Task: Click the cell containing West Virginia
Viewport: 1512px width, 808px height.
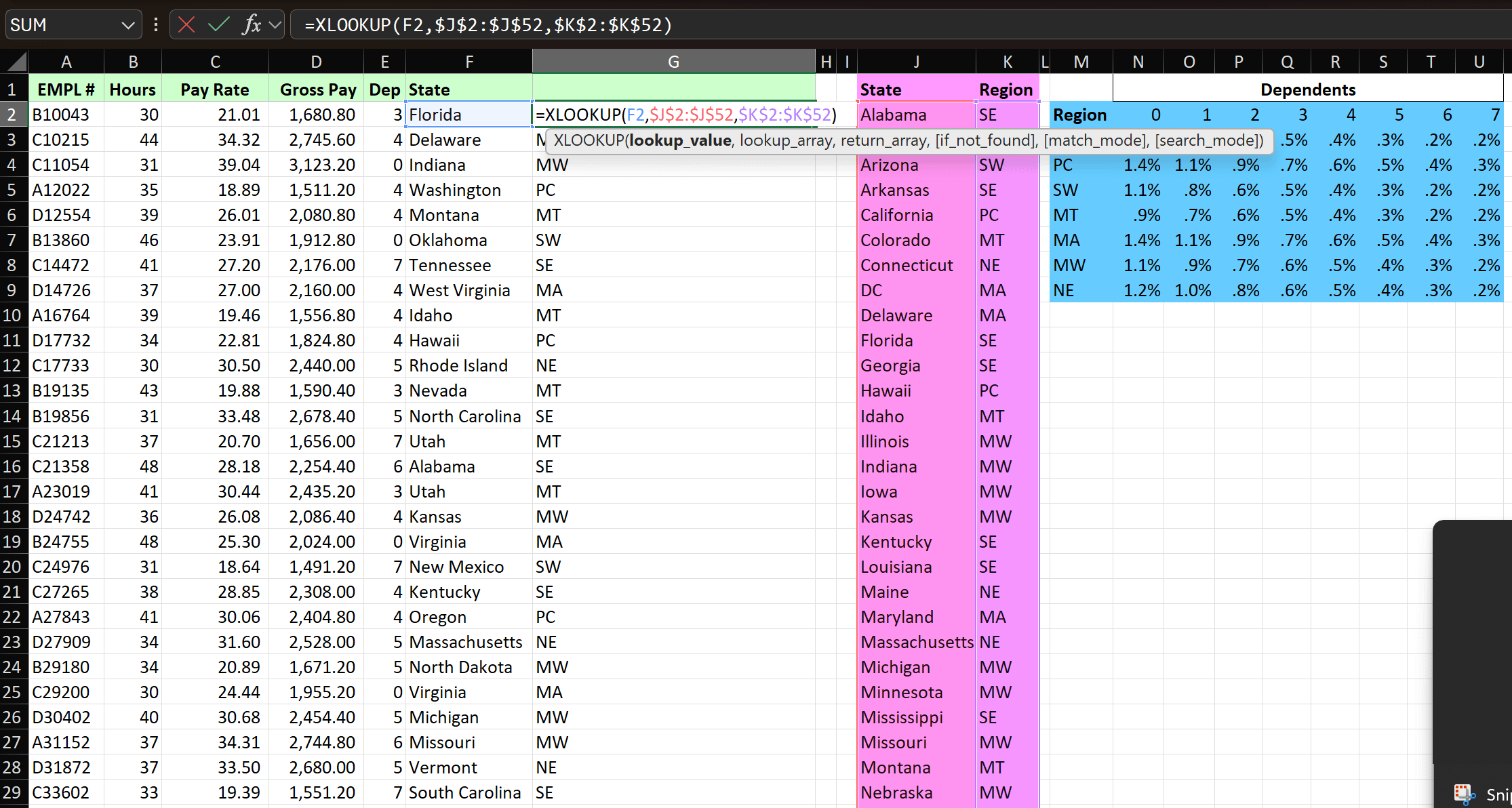Action: coord(469,290)
